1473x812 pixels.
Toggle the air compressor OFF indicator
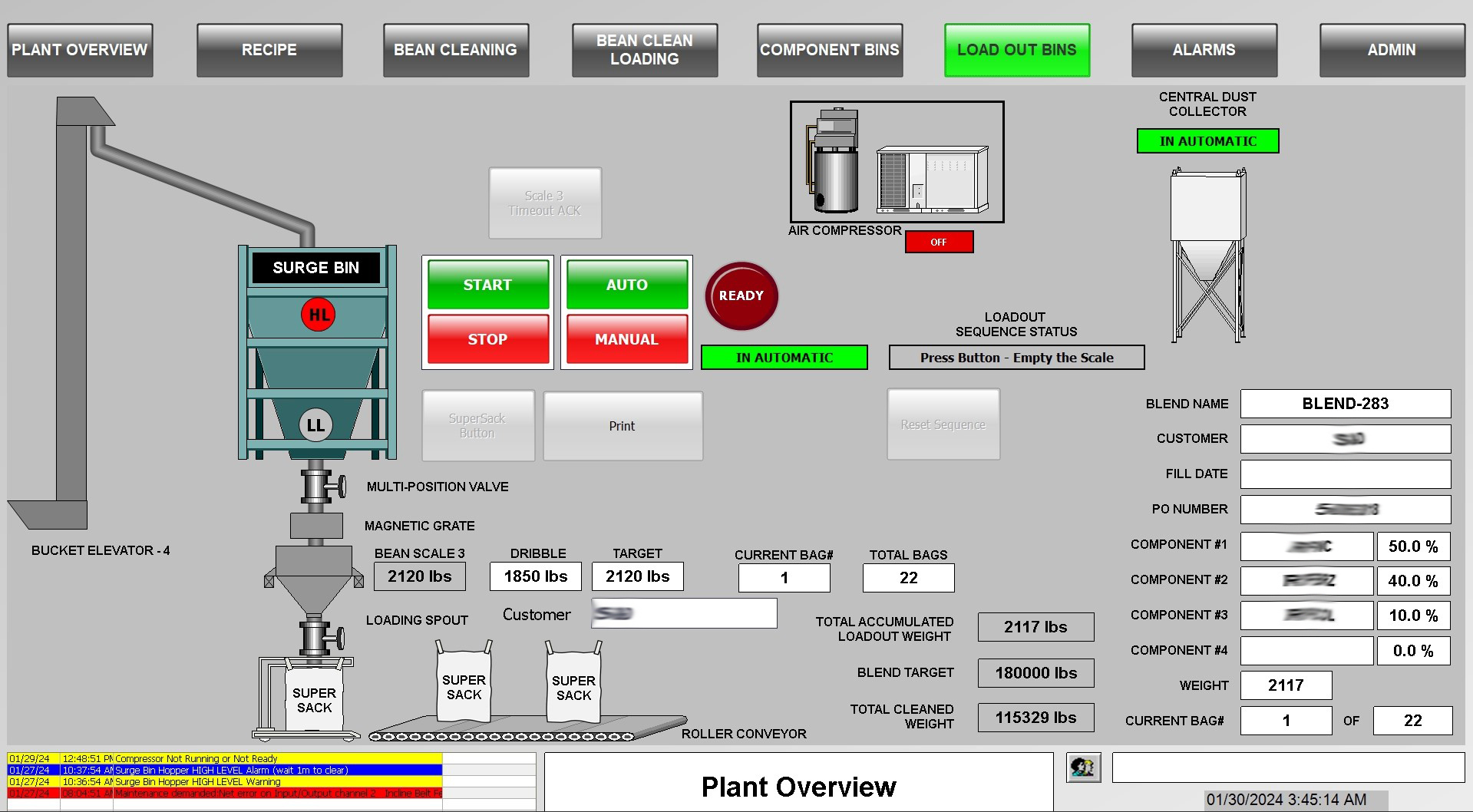pyautogui.click(x=939, y=242)
